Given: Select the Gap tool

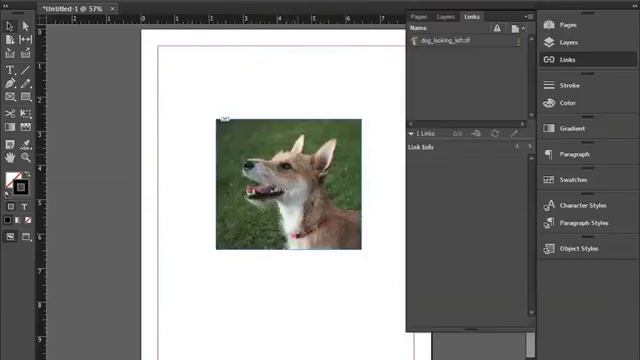Looking at the screenshot, I should coord(25,40).
